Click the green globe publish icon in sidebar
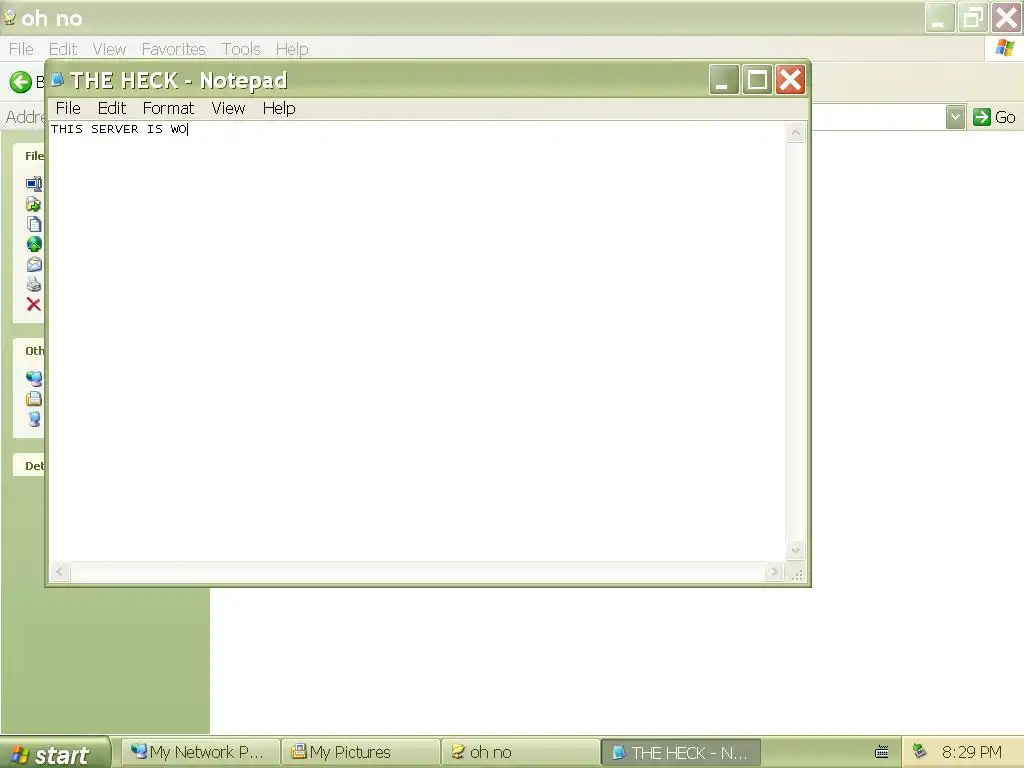This screenshot has width=1024, height=768. click(x=34, y=244)
